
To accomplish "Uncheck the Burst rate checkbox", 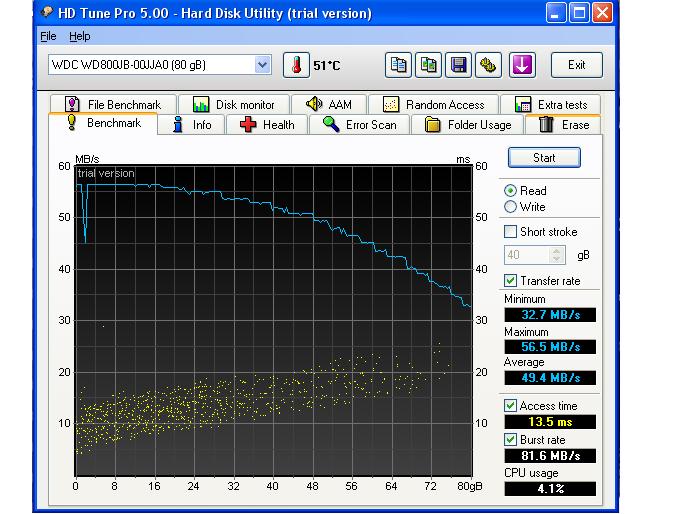I will [510, 439].
